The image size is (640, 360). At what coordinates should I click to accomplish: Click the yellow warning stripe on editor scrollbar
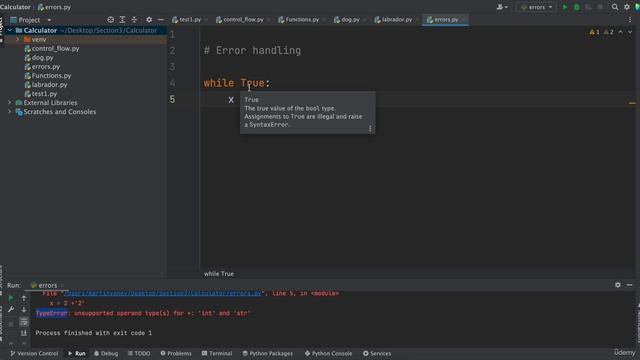click(x=632, y=103)
